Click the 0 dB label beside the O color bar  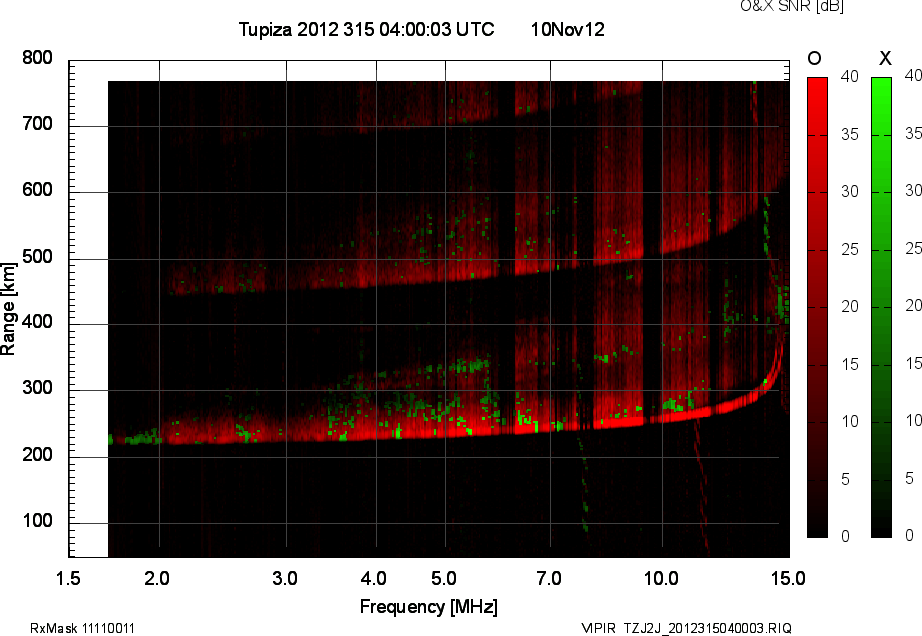pyautogui.click(x=846, y=536)
